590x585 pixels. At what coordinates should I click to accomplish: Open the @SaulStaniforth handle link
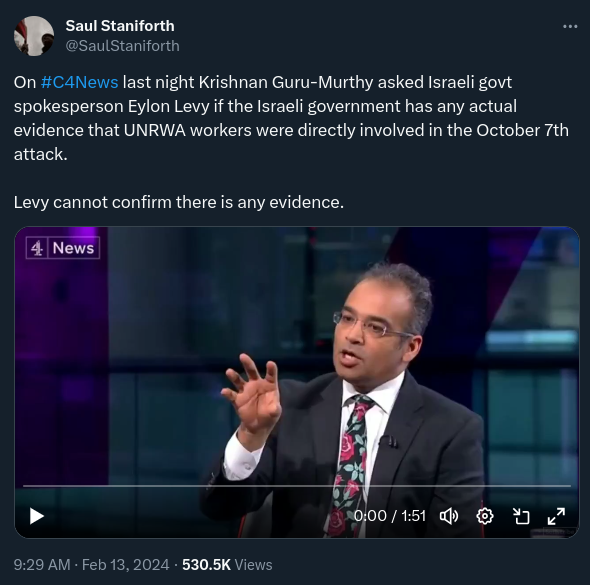[122, 46]
